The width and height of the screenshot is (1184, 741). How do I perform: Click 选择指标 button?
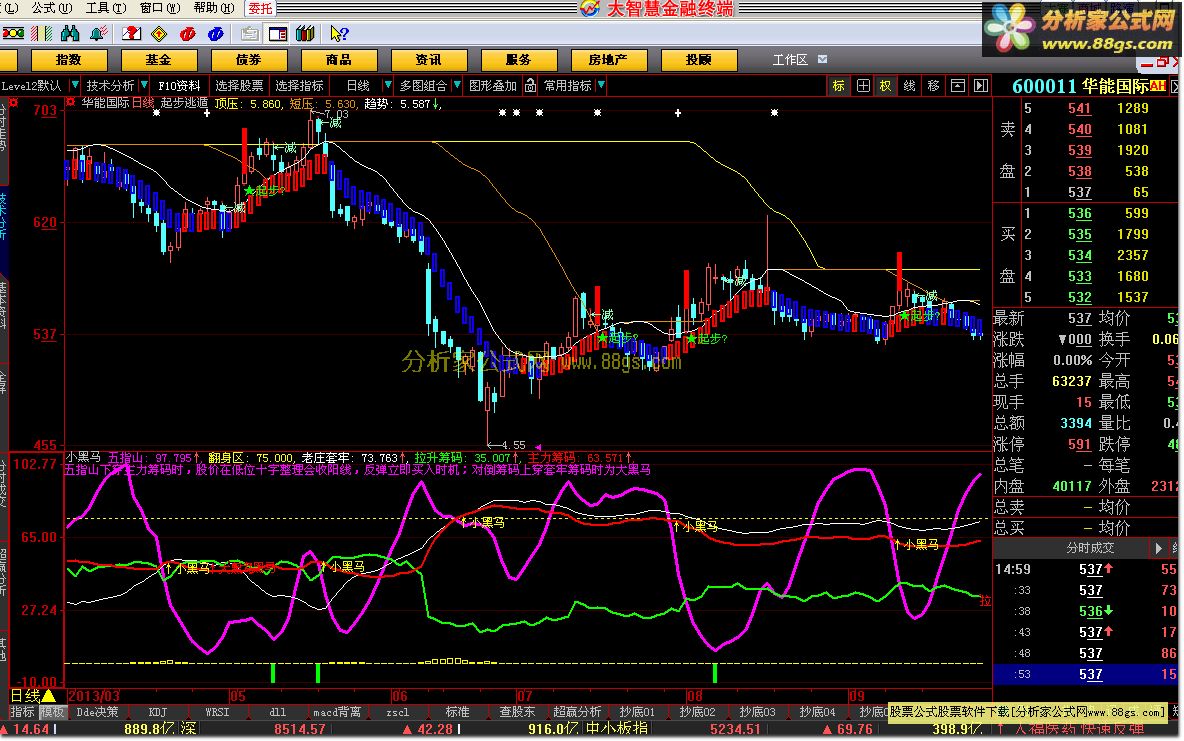[x=300, y=85]
